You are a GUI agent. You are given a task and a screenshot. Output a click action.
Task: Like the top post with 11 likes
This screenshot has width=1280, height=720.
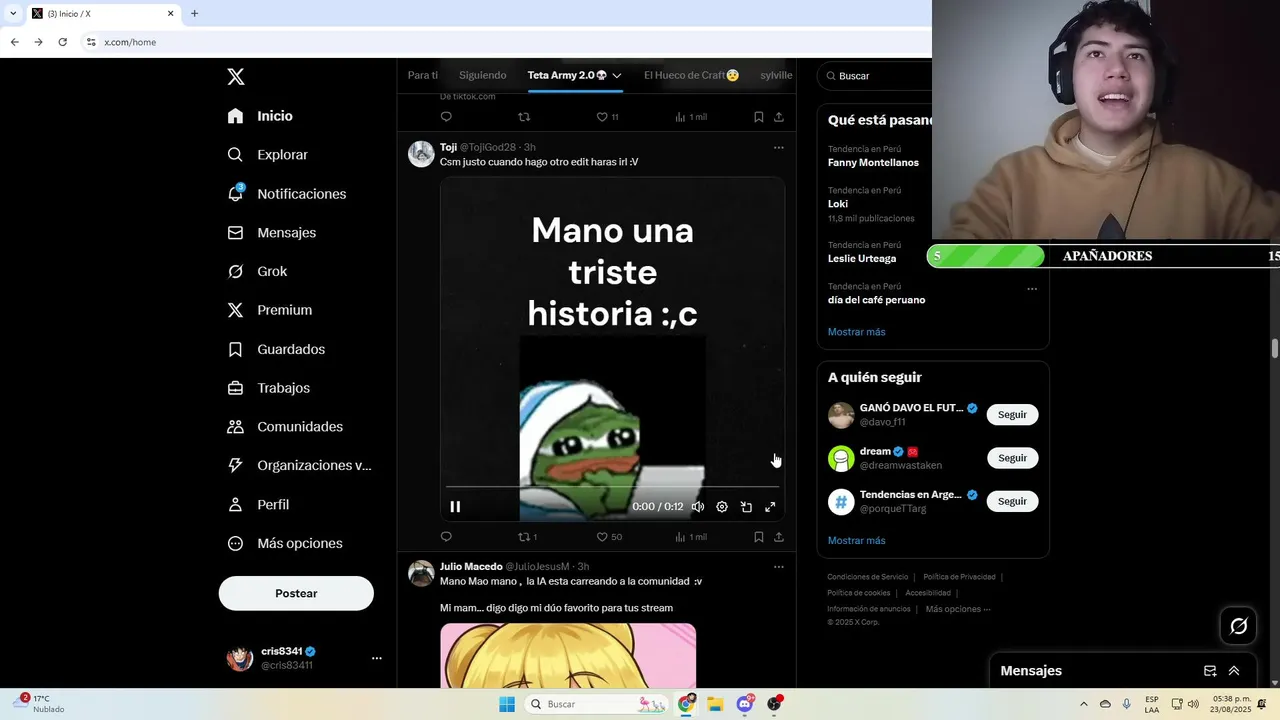point(607,117)
